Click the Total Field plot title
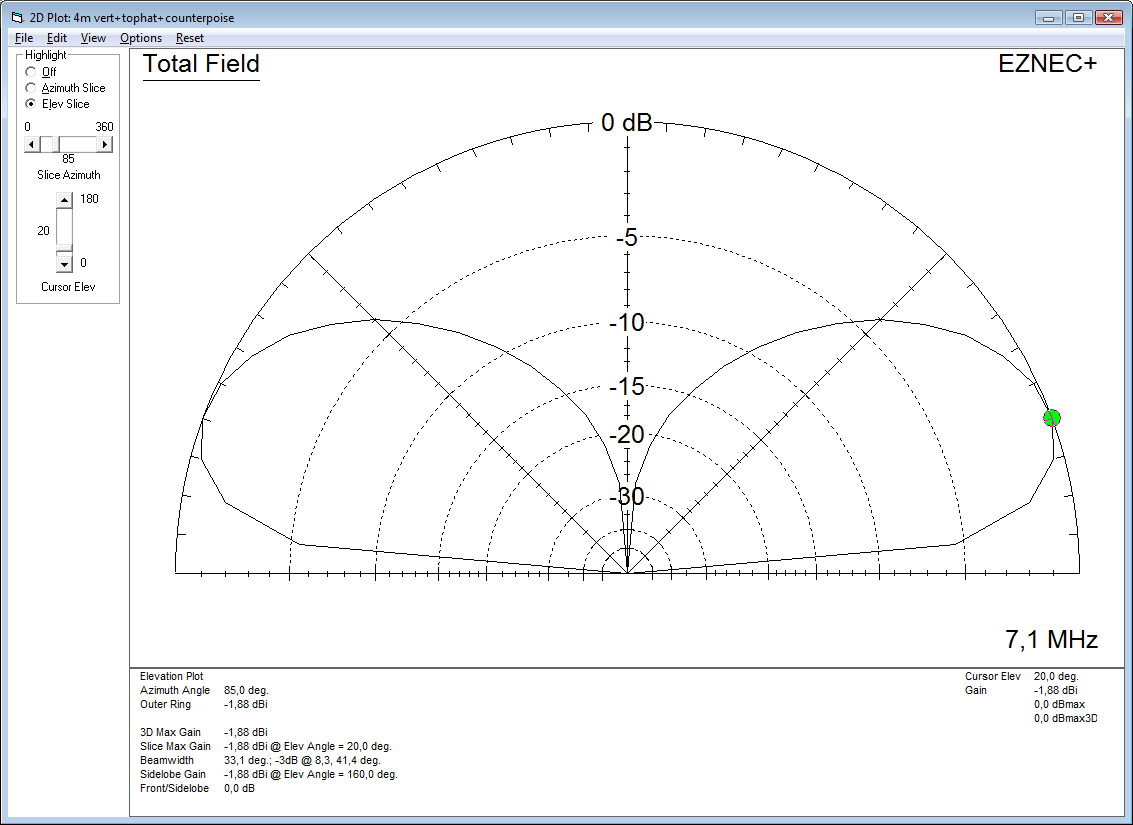This screenshot has height=825, width=1133. (201, 64)
